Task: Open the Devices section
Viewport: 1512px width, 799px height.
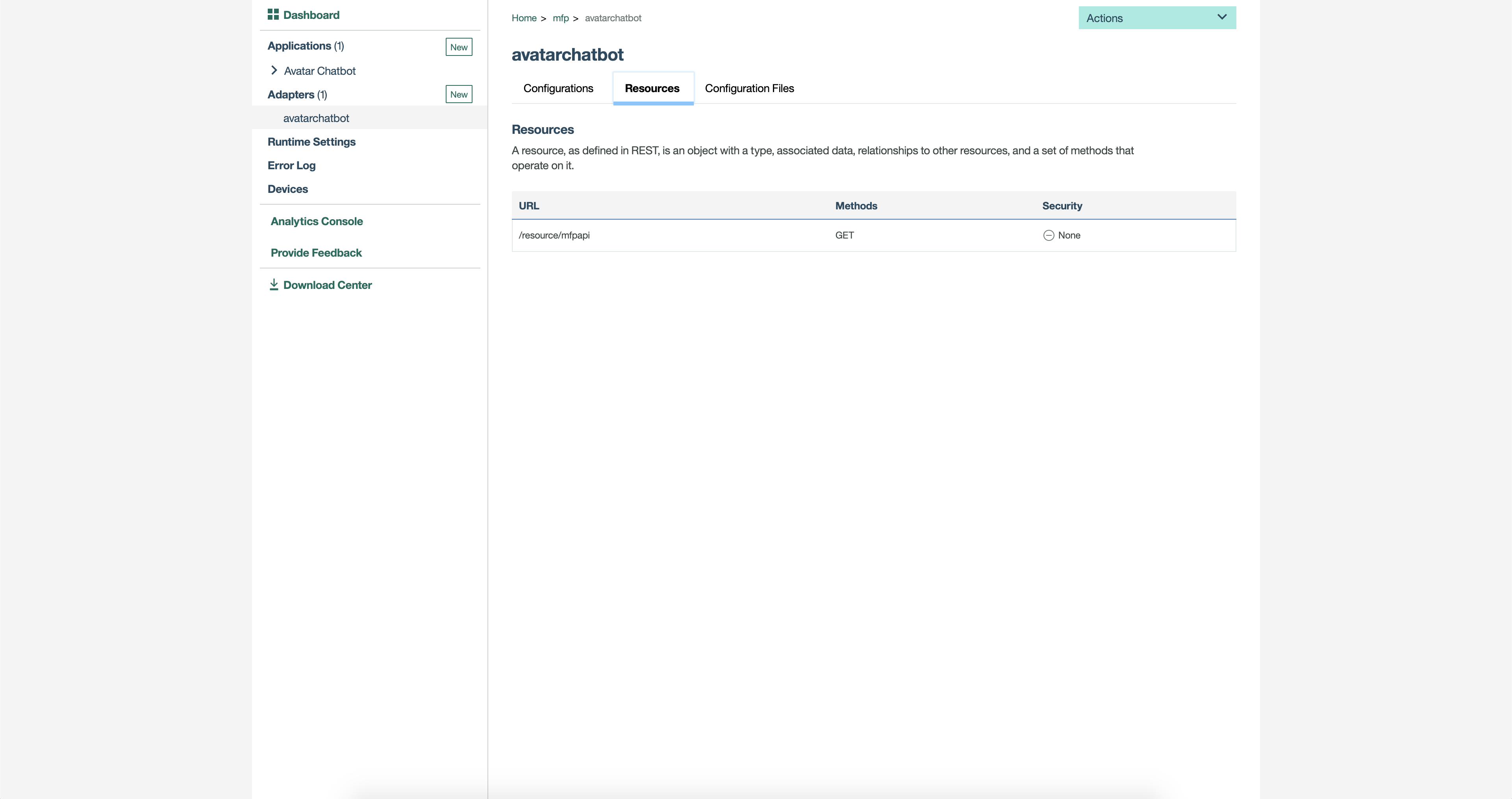Action: click(287, 189)
